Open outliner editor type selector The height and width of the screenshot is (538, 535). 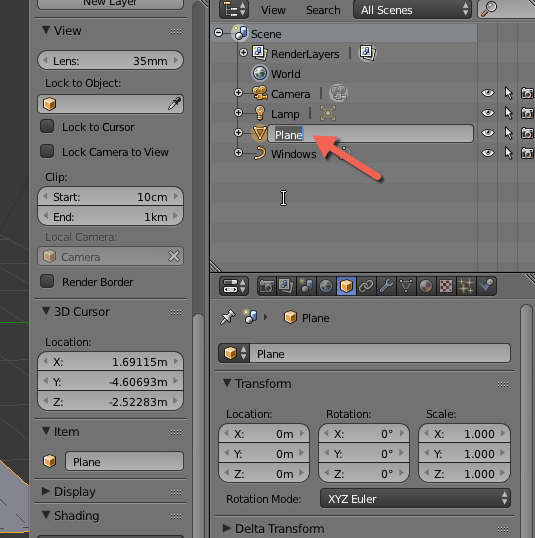(234, 9)
